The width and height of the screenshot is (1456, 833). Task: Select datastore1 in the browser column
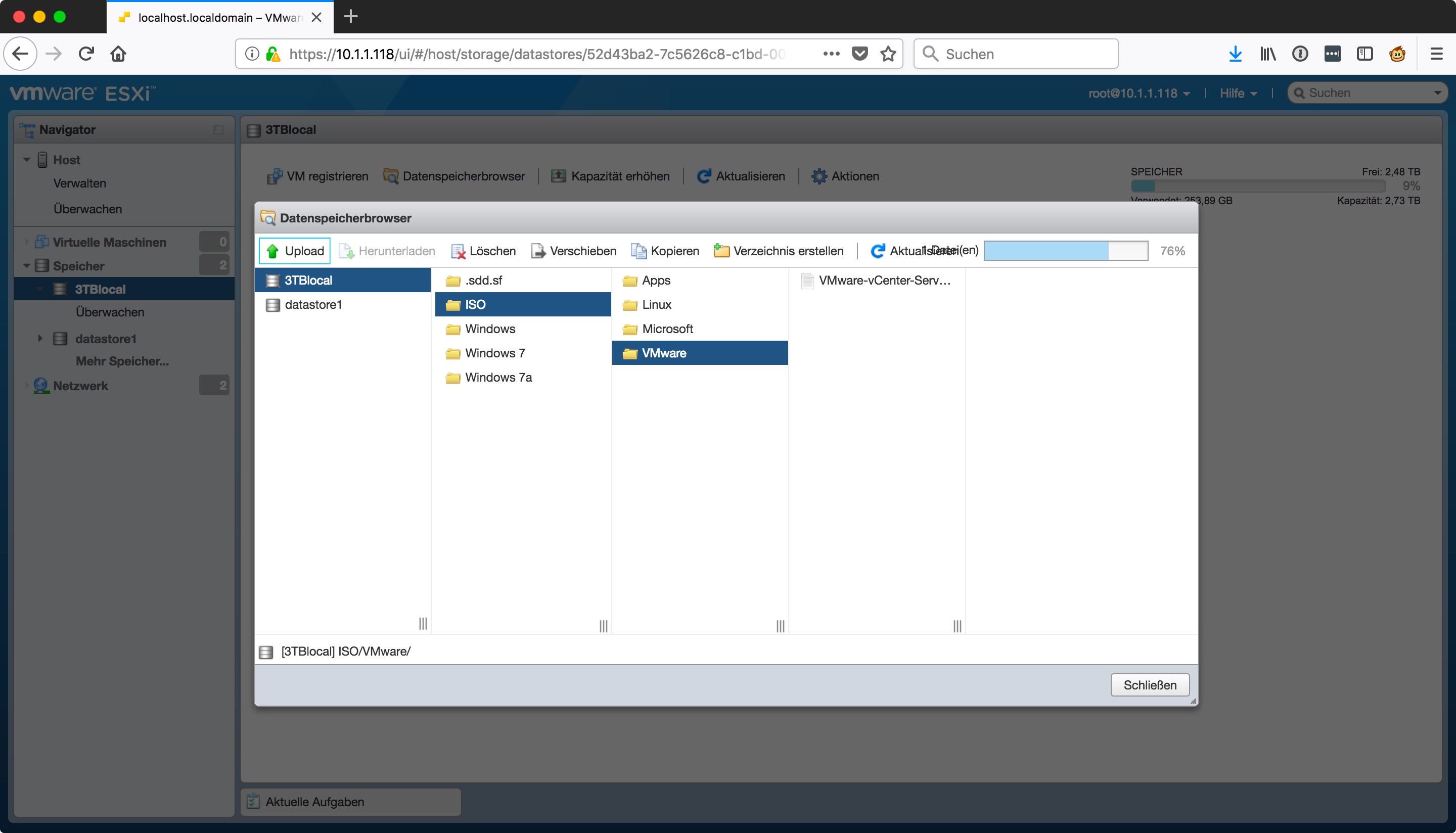pyautogui.click(x=343, y=304)
